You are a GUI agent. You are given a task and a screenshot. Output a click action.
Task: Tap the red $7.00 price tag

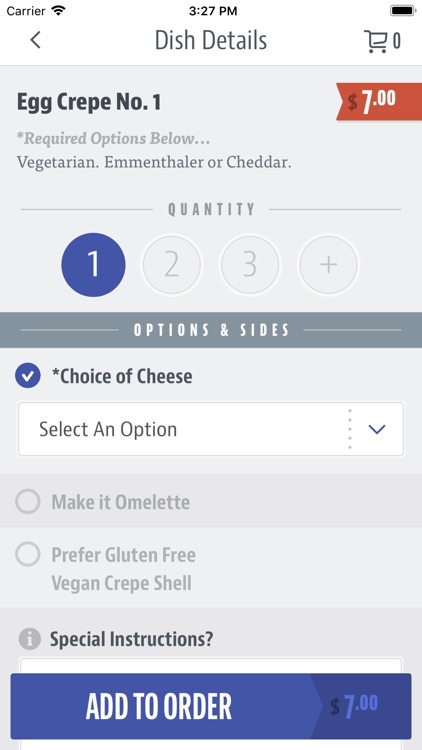(379, 101)
